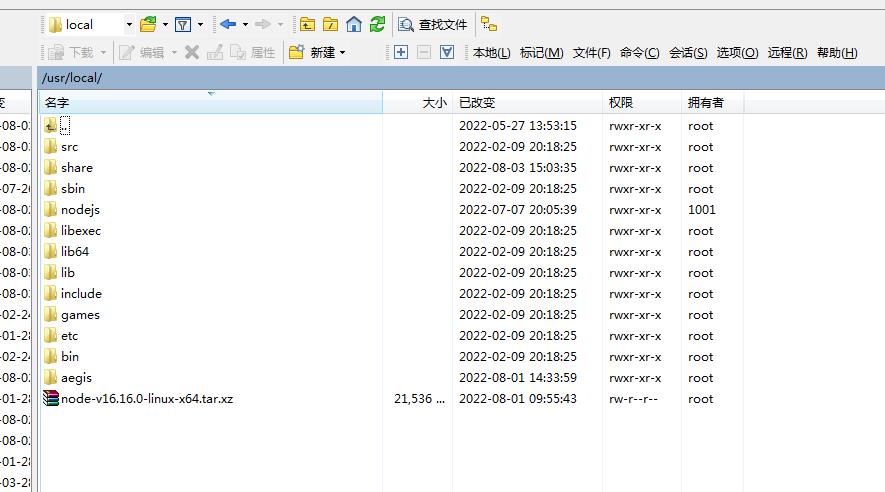The width and height of the screenshot is (885, 492).
Task: Click the rename icon
Action: pos(215,52)
